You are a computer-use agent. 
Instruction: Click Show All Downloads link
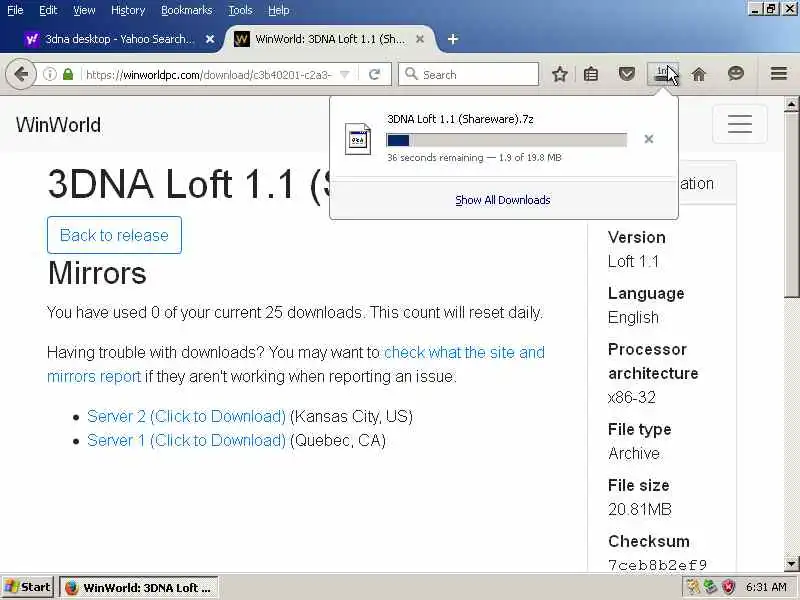click(x=503, y=200)
